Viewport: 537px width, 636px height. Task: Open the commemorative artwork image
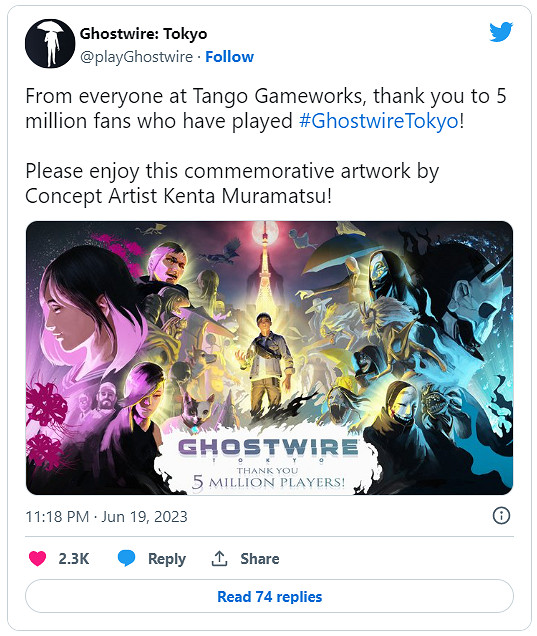(269, 358)
